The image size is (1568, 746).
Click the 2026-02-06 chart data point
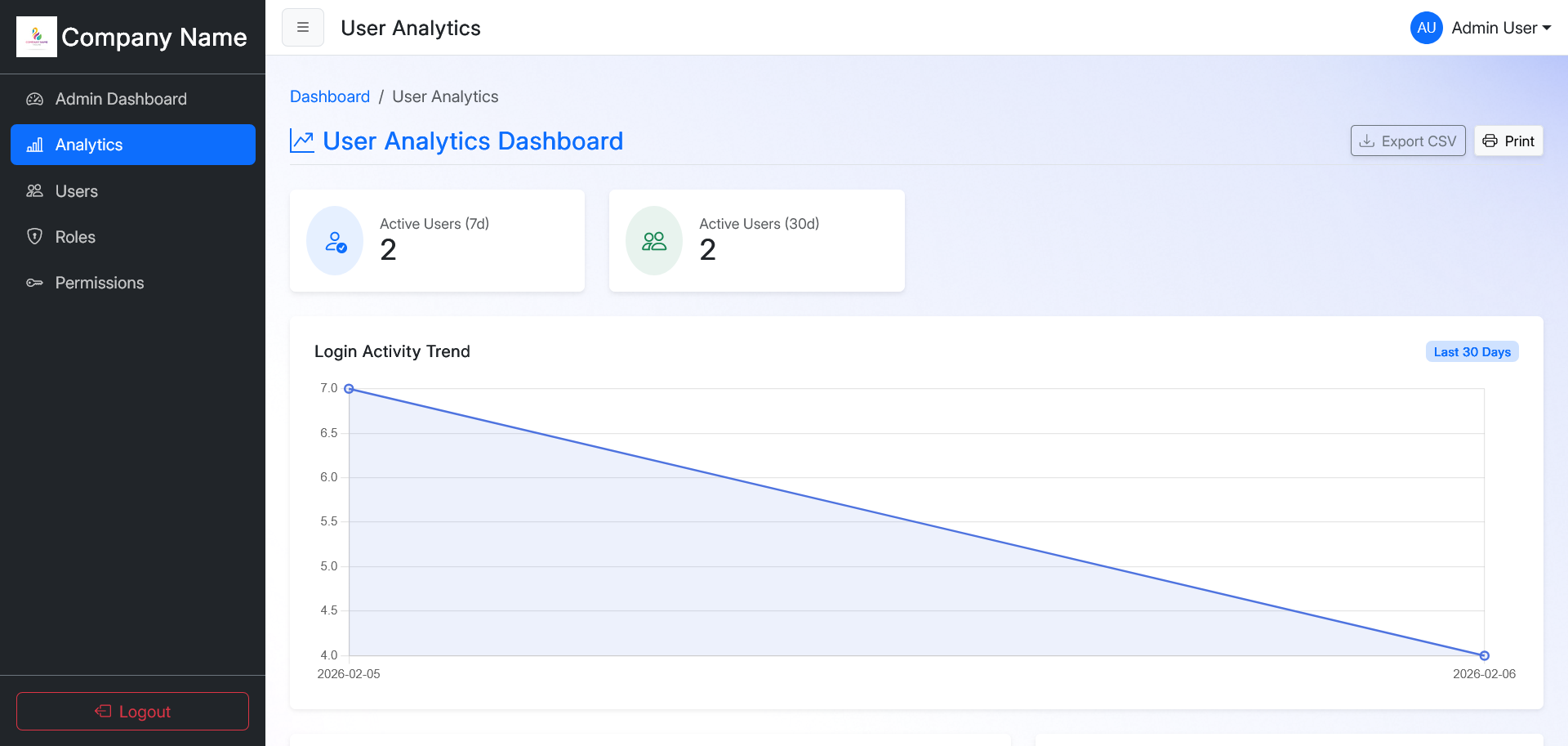(x=1484, y=655)
